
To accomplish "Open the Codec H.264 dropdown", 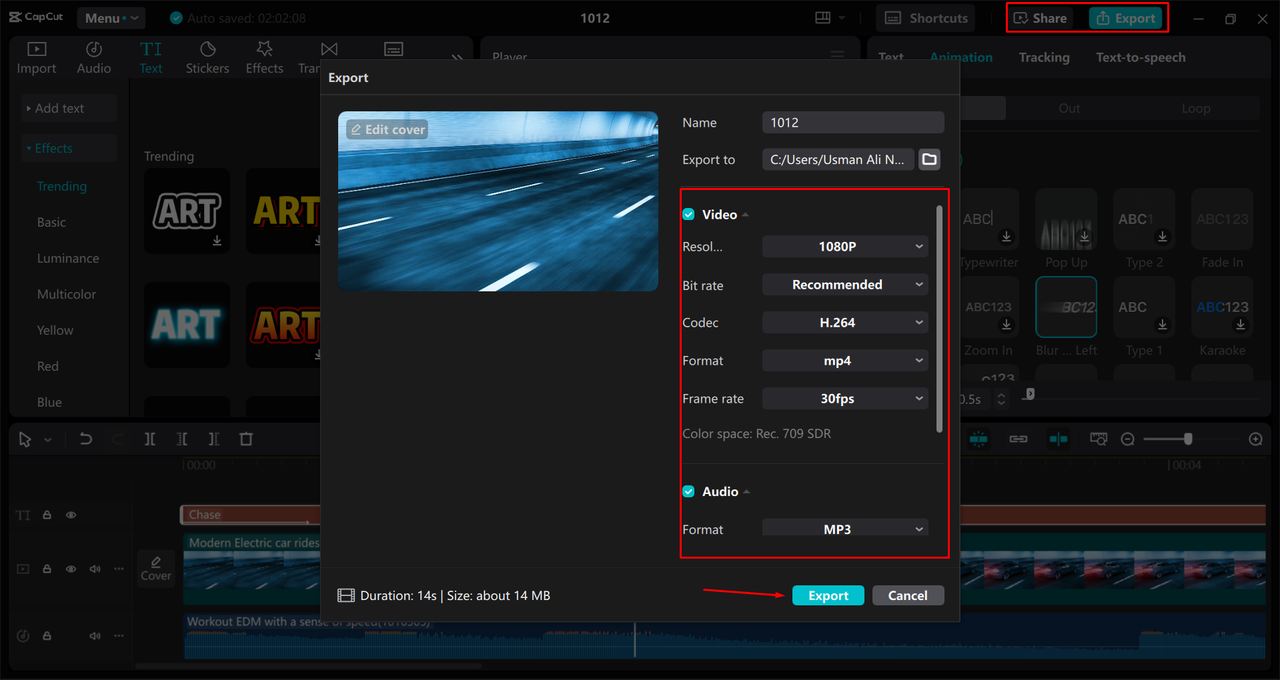I will point(845,323).
